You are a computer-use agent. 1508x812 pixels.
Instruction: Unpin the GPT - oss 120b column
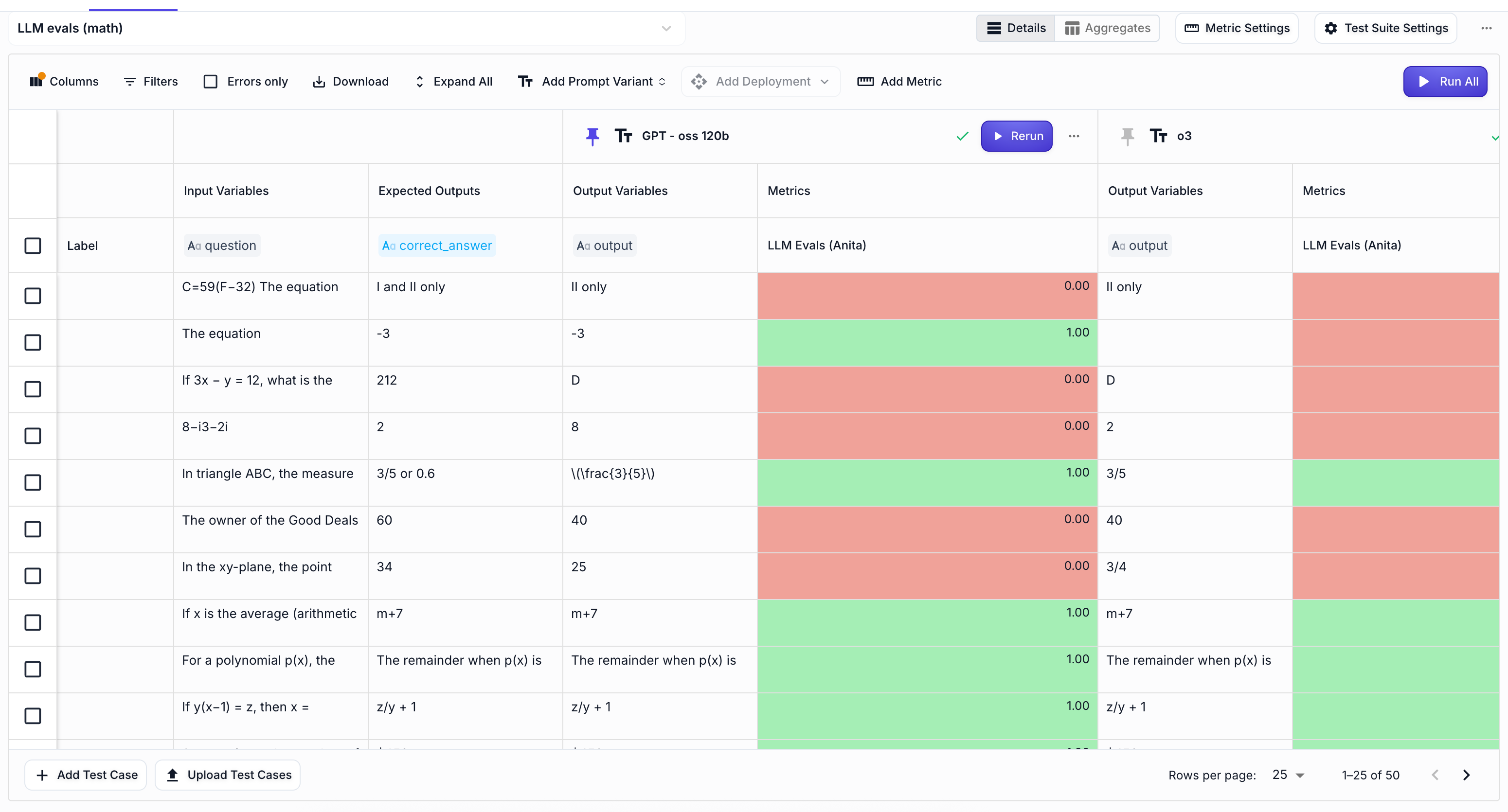[x=592, y=136]
